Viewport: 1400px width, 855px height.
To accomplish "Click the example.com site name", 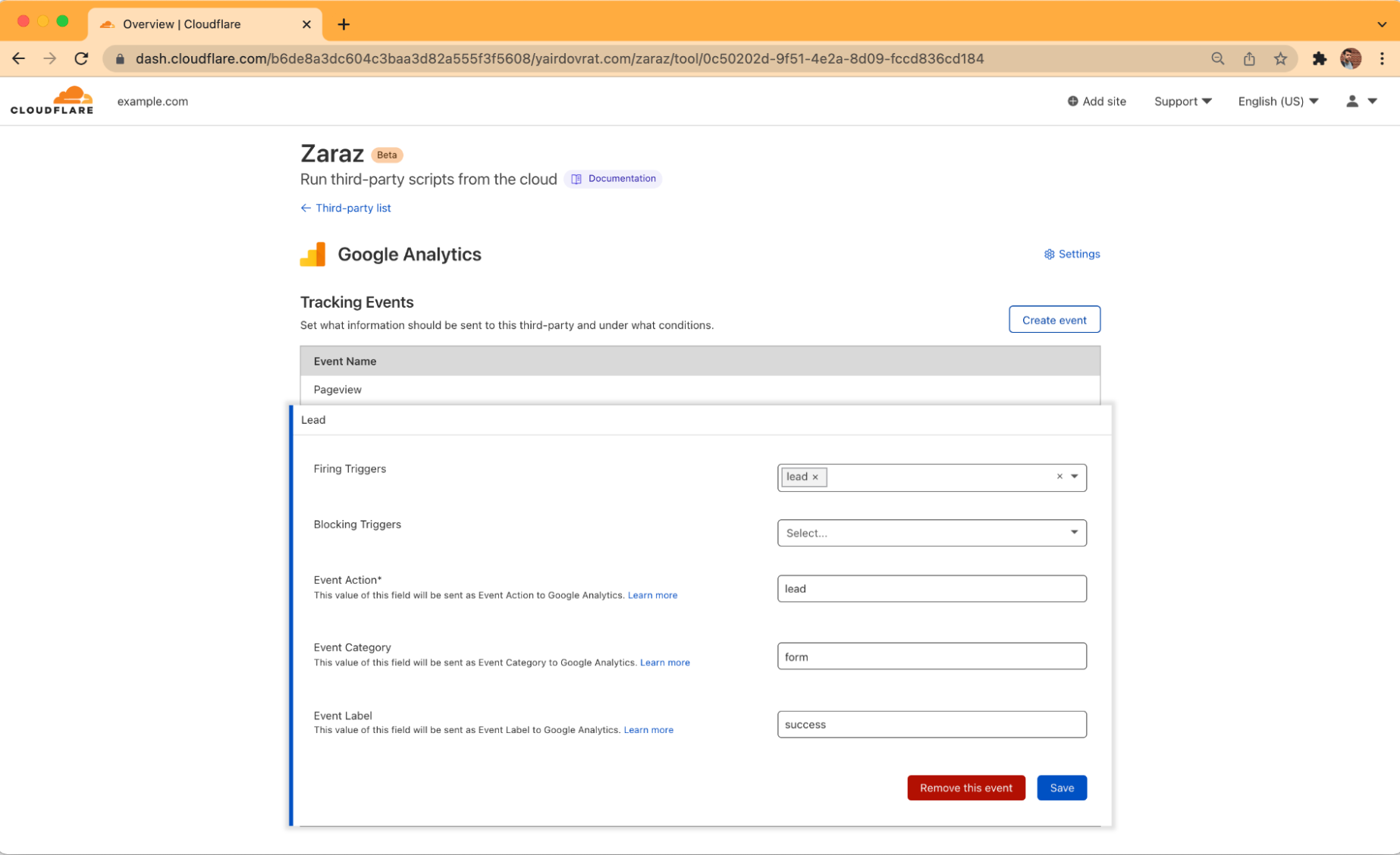I will (x=152, y=101).
